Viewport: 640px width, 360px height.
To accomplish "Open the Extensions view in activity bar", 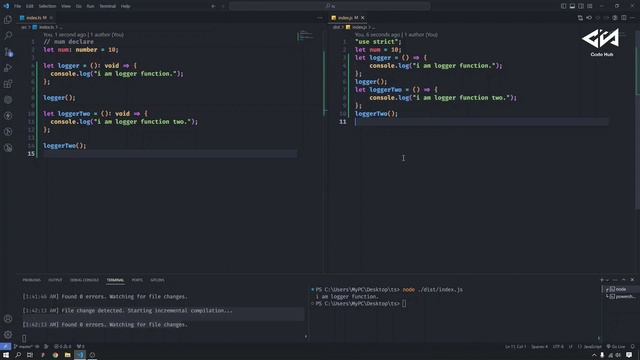I will pyautogui.click(x=8, y=84).
